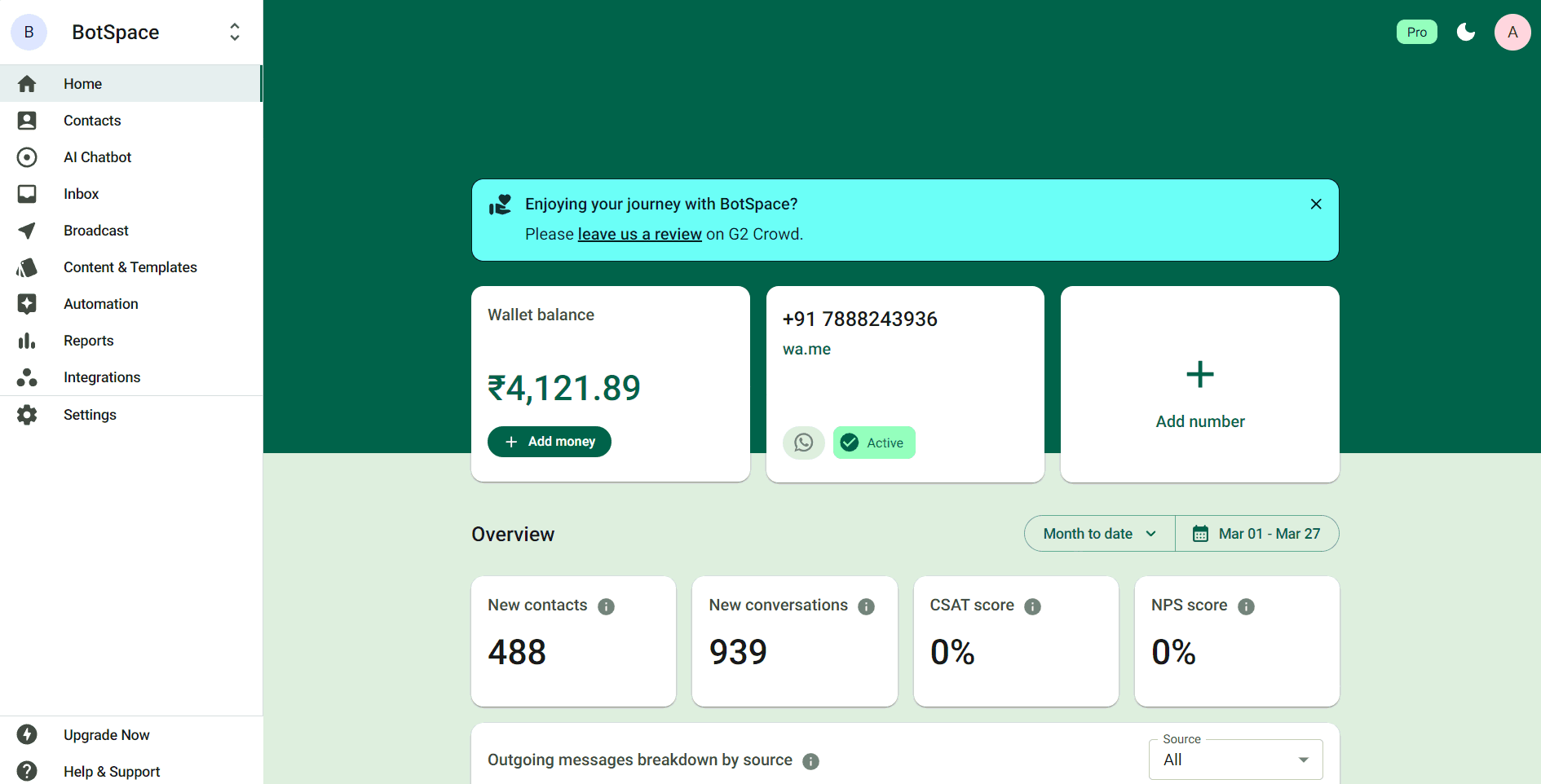Click the WhatsApp icon on number card
The height and width of the screenshot is (784, 1541).
[x=804, y=443]
